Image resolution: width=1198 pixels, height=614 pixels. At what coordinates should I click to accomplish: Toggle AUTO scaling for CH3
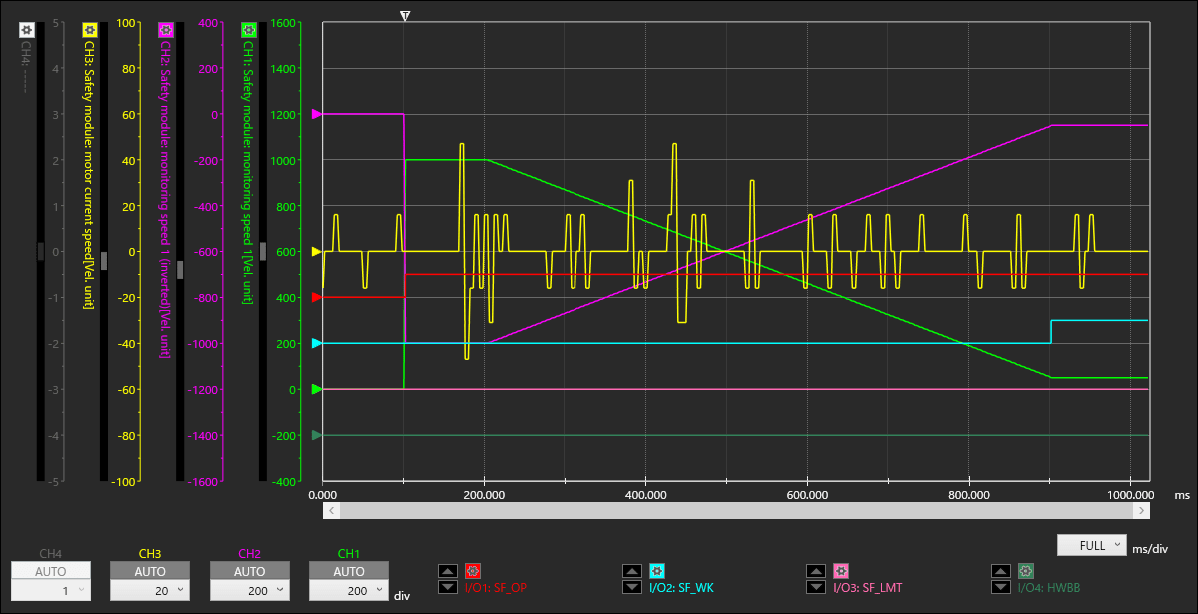click(149, 571)
